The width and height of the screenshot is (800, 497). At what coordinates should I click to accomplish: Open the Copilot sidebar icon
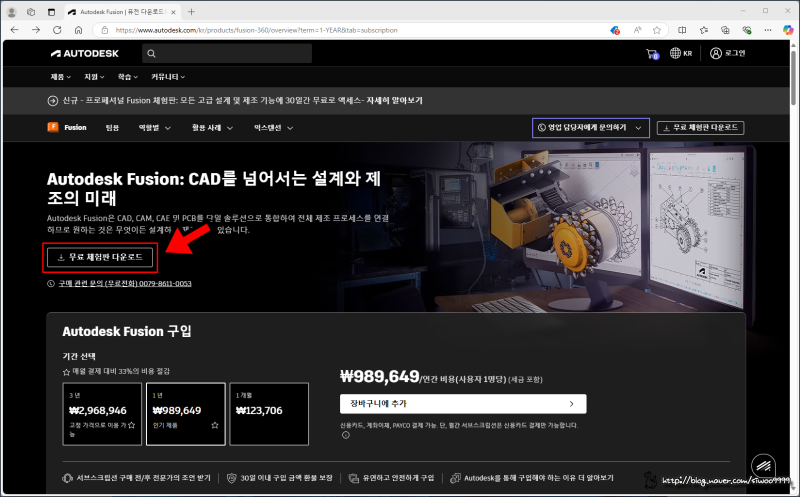(x=788, y=30)
